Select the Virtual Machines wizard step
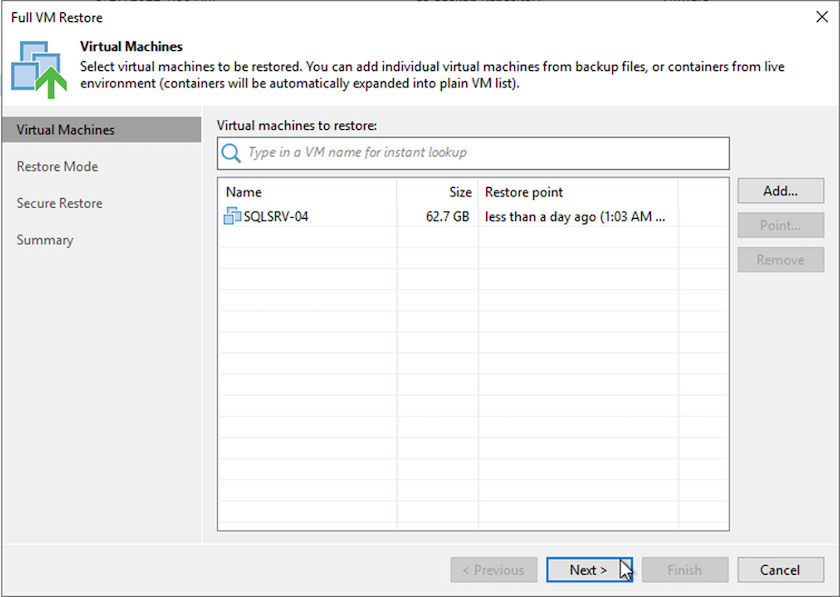 (x=66, y=130)
